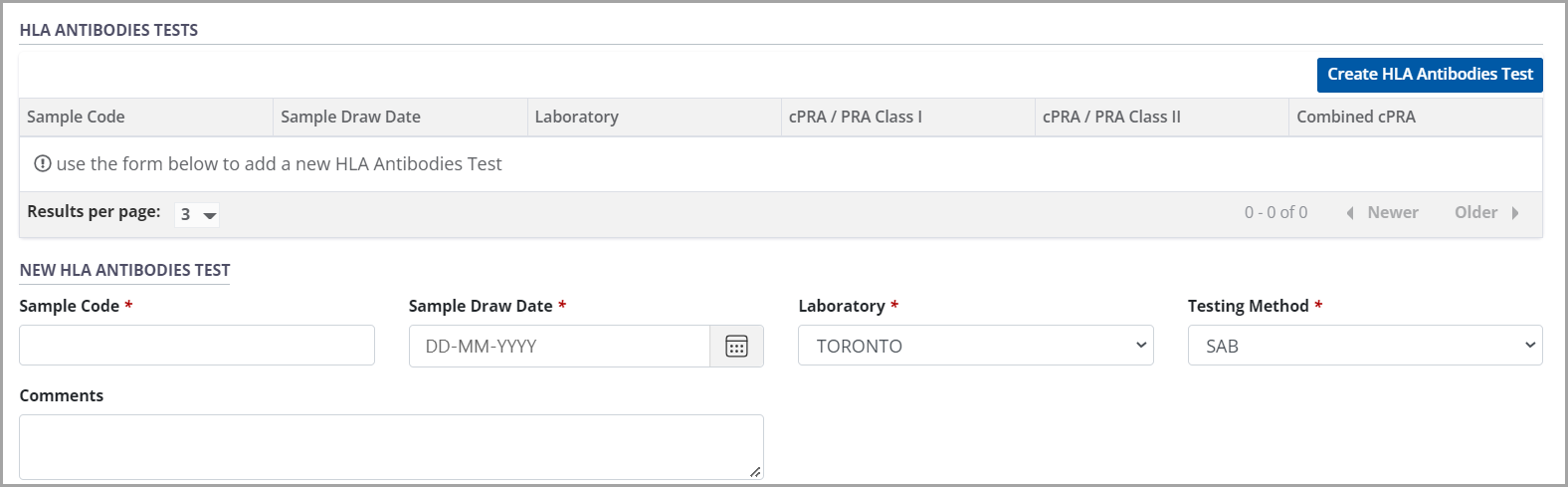This screenshot has height=487, width=1568.
Task: Sort by Sample Code column header
Action: click(x=76, y=117)
